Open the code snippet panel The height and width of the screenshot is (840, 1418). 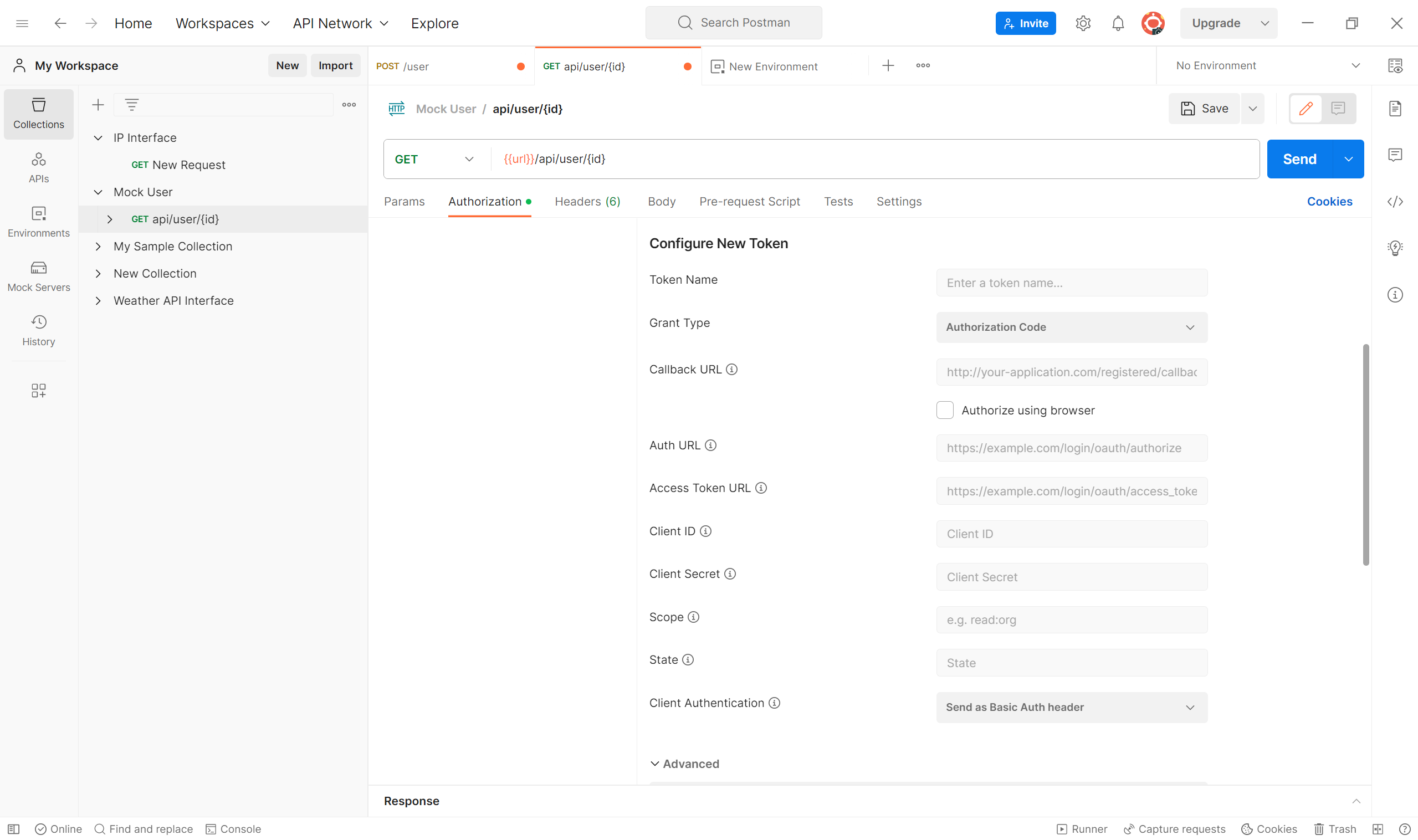pyautogui.click(x=1396, y=202)
